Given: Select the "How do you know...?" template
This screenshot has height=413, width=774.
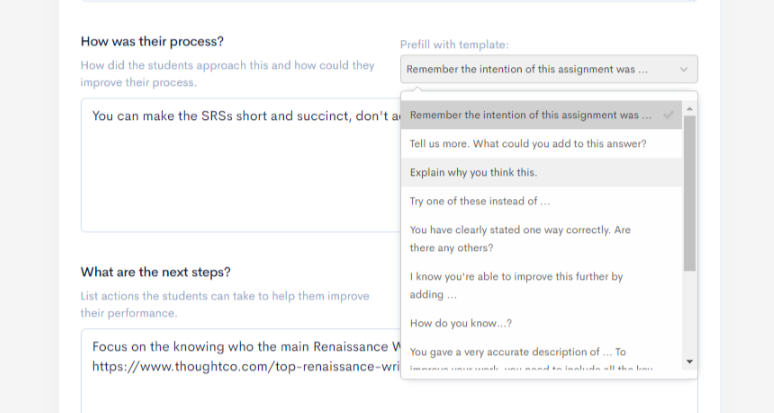Looking at the screenshot, I should 461,323.
